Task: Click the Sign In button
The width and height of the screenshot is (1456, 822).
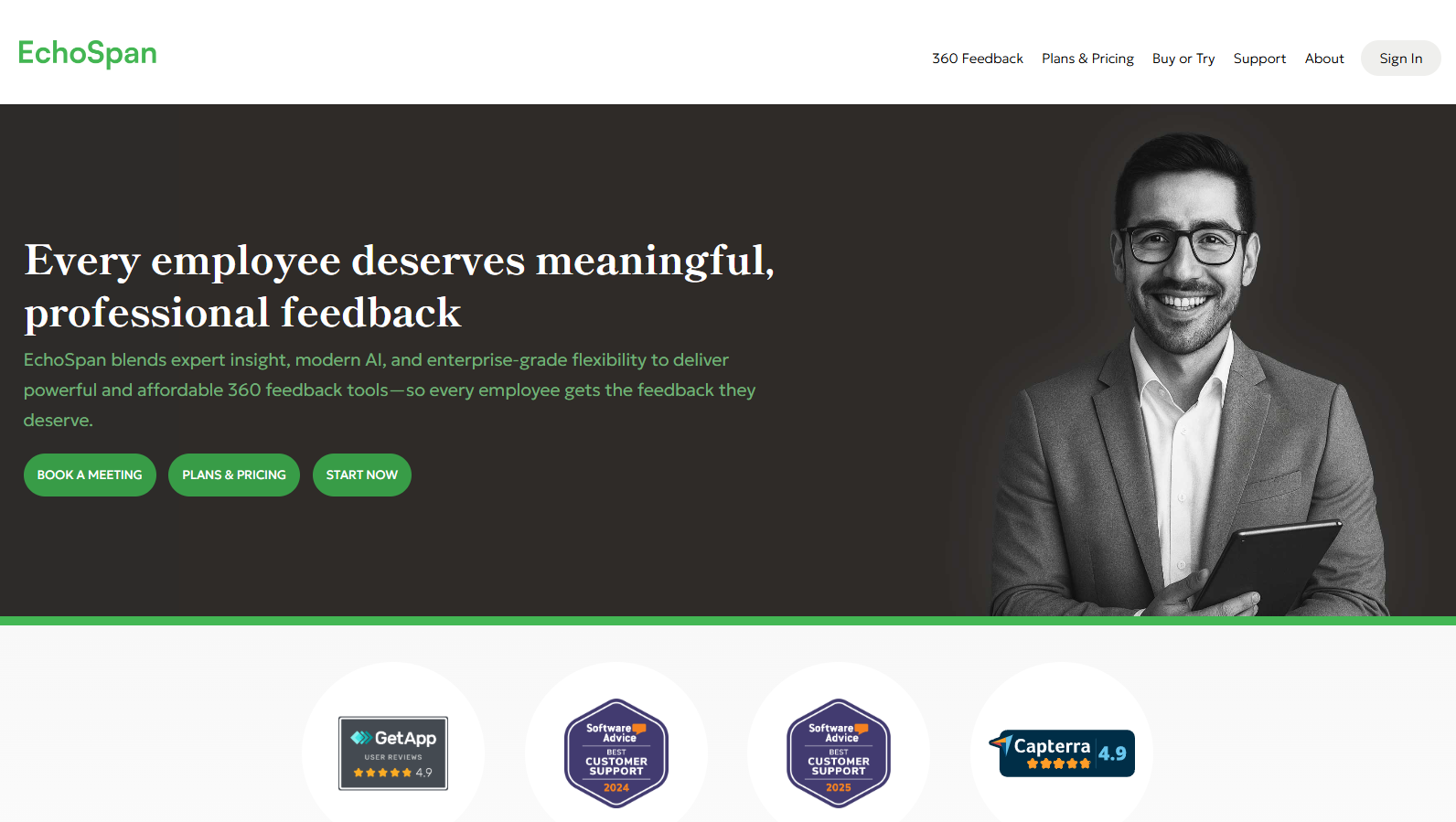Action: coord(1401,59)
